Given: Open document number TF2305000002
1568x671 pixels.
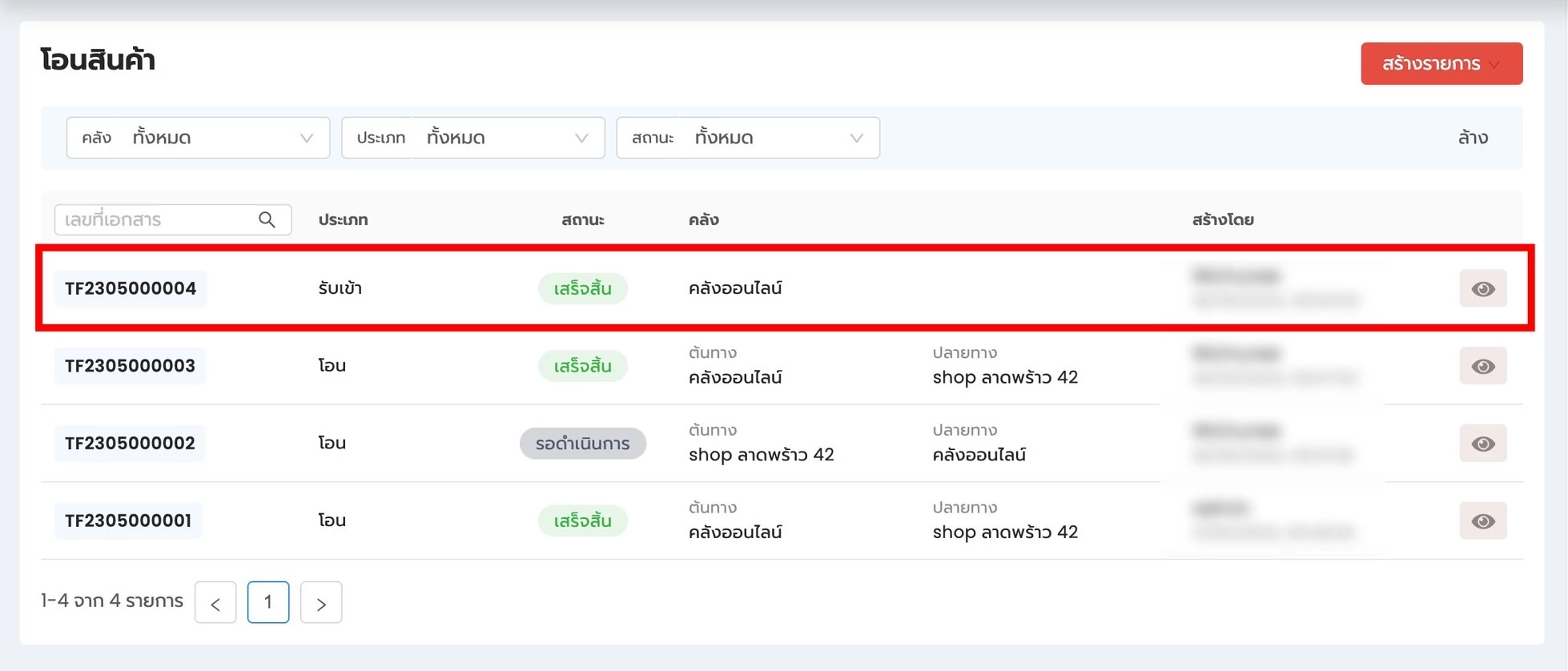Looking at the screenshot, I should point(130,444).
